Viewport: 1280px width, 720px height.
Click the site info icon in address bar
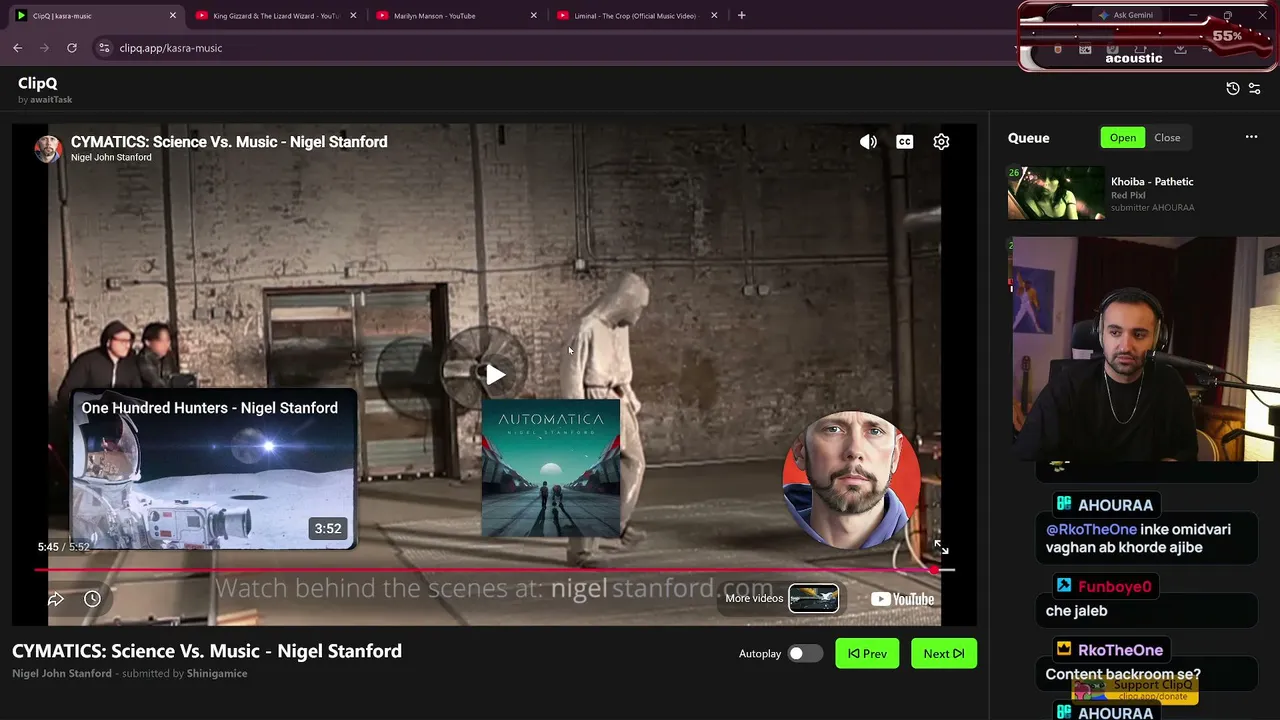coord(104,48)
